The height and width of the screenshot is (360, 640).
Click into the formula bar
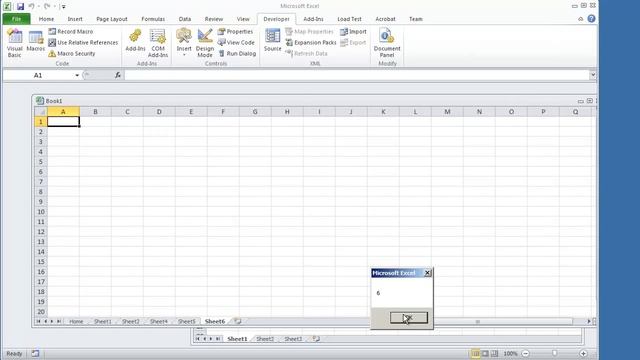click(x=357, y=75)
